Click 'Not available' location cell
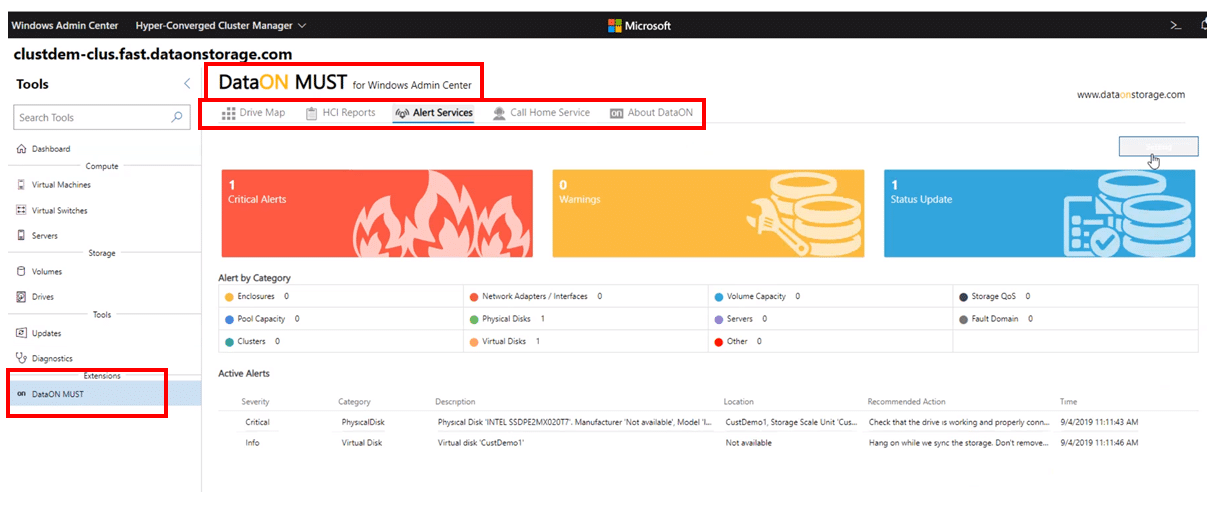Image resolution: width=1215 pixels, height=514 pixels. coord(749,443)
